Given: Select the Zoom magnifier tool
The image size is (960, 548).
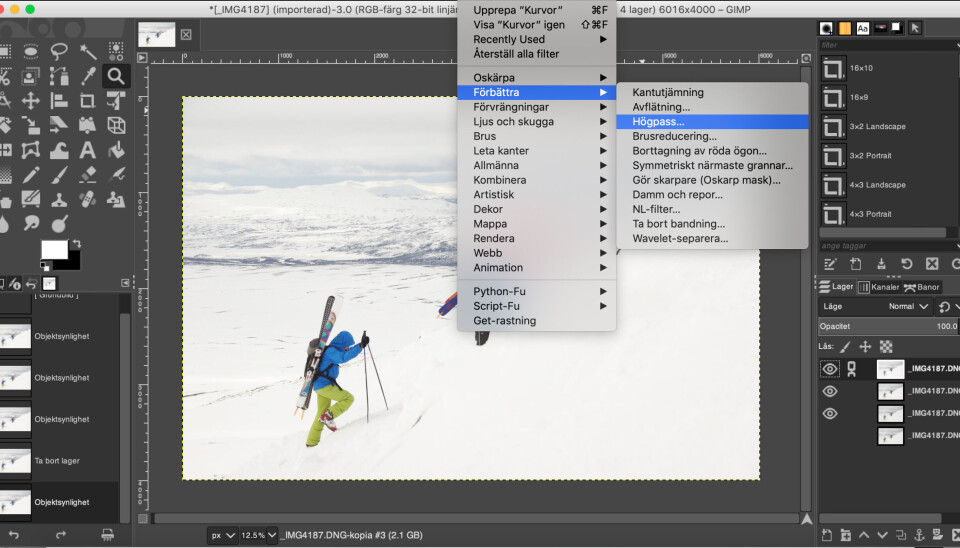Looking at the screenshot, I should 116,76.
